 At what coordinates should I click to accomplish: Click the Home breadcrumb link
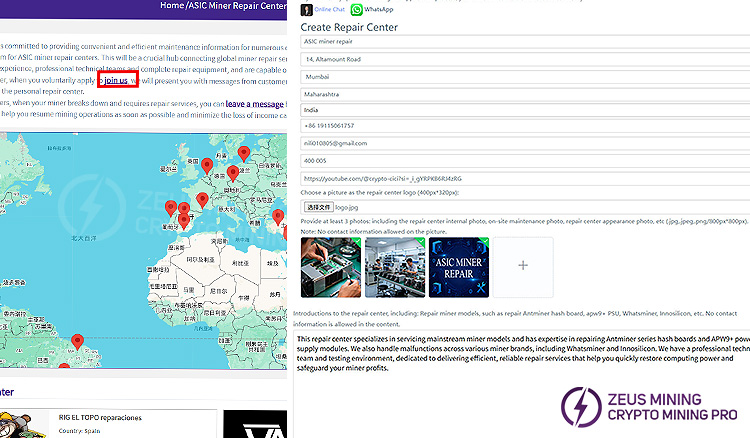click(x=171, y=6)
